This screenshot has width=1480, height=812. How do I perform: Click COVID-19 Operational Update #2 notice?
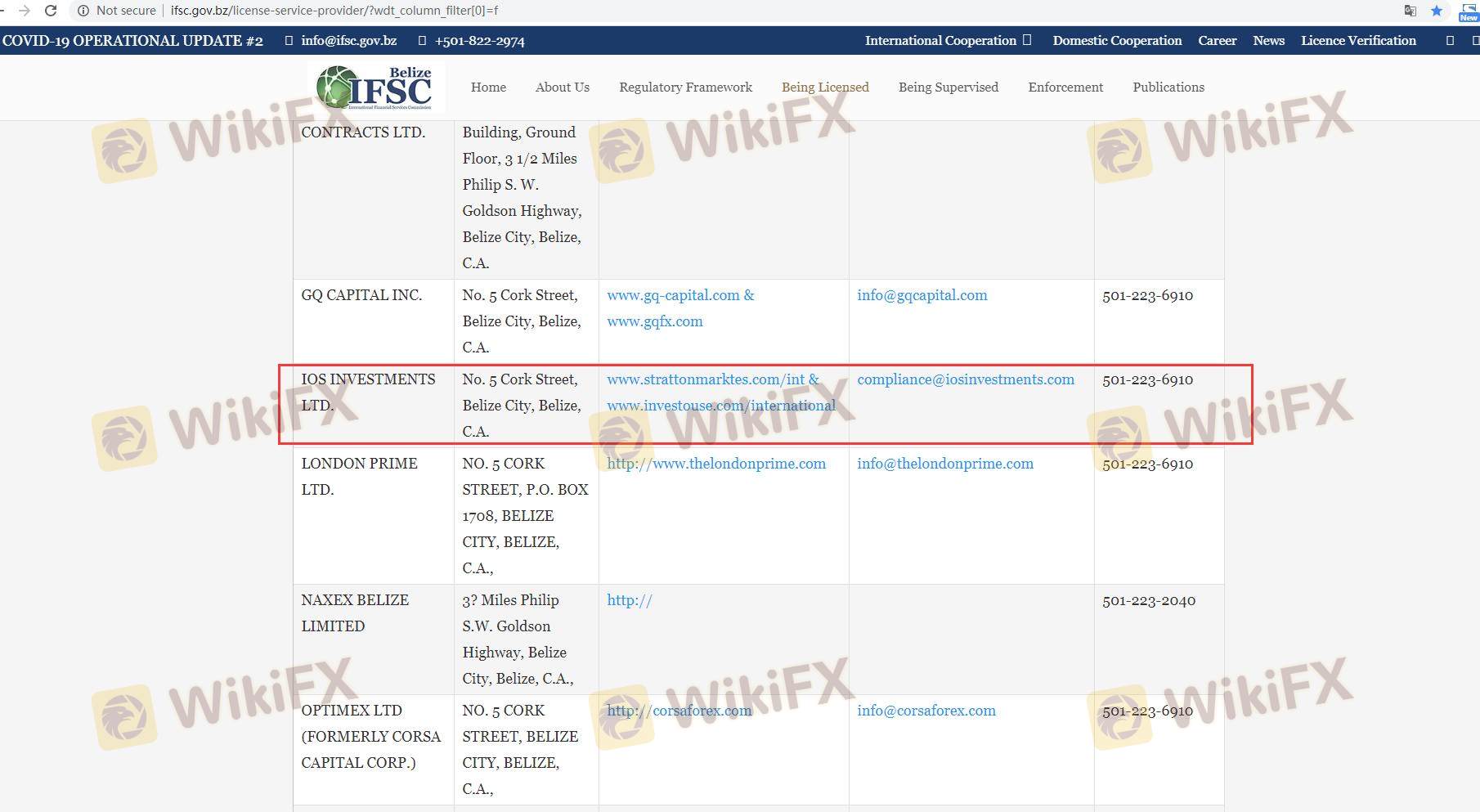[132, 40]
